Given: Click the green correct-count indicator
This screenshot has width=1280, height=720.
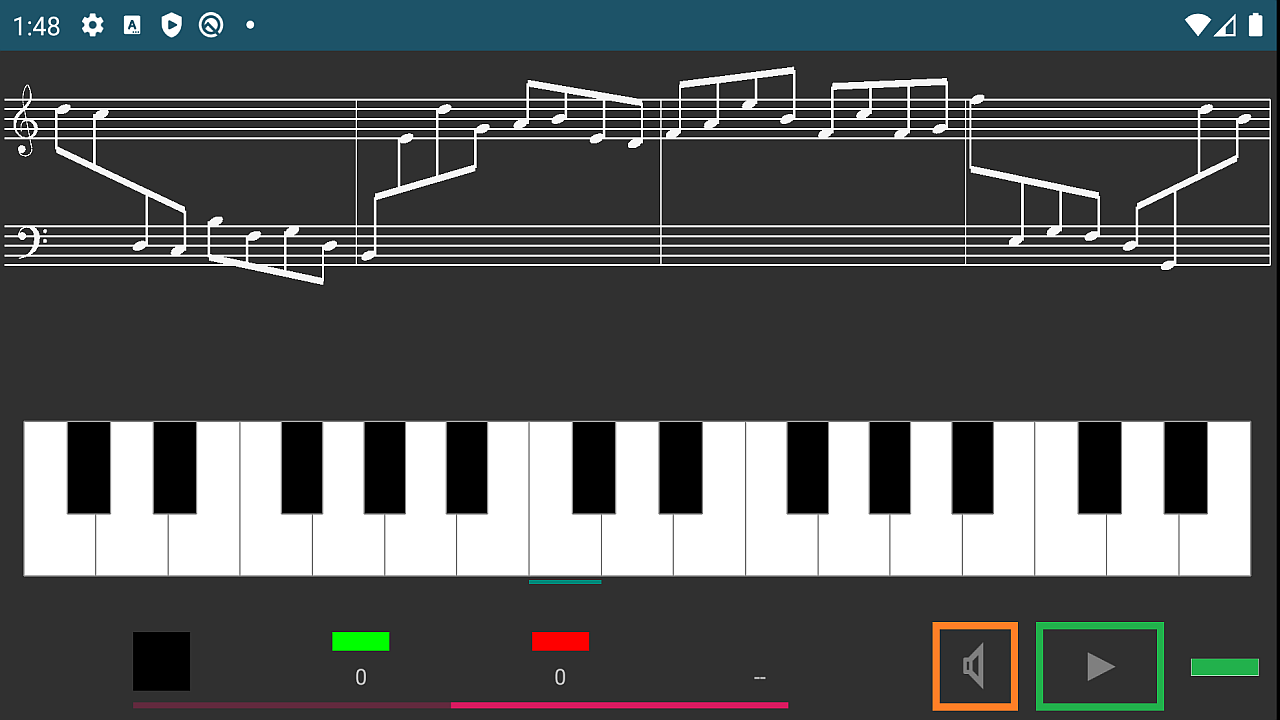Looking at the screenshot, I should coord(361,641).
